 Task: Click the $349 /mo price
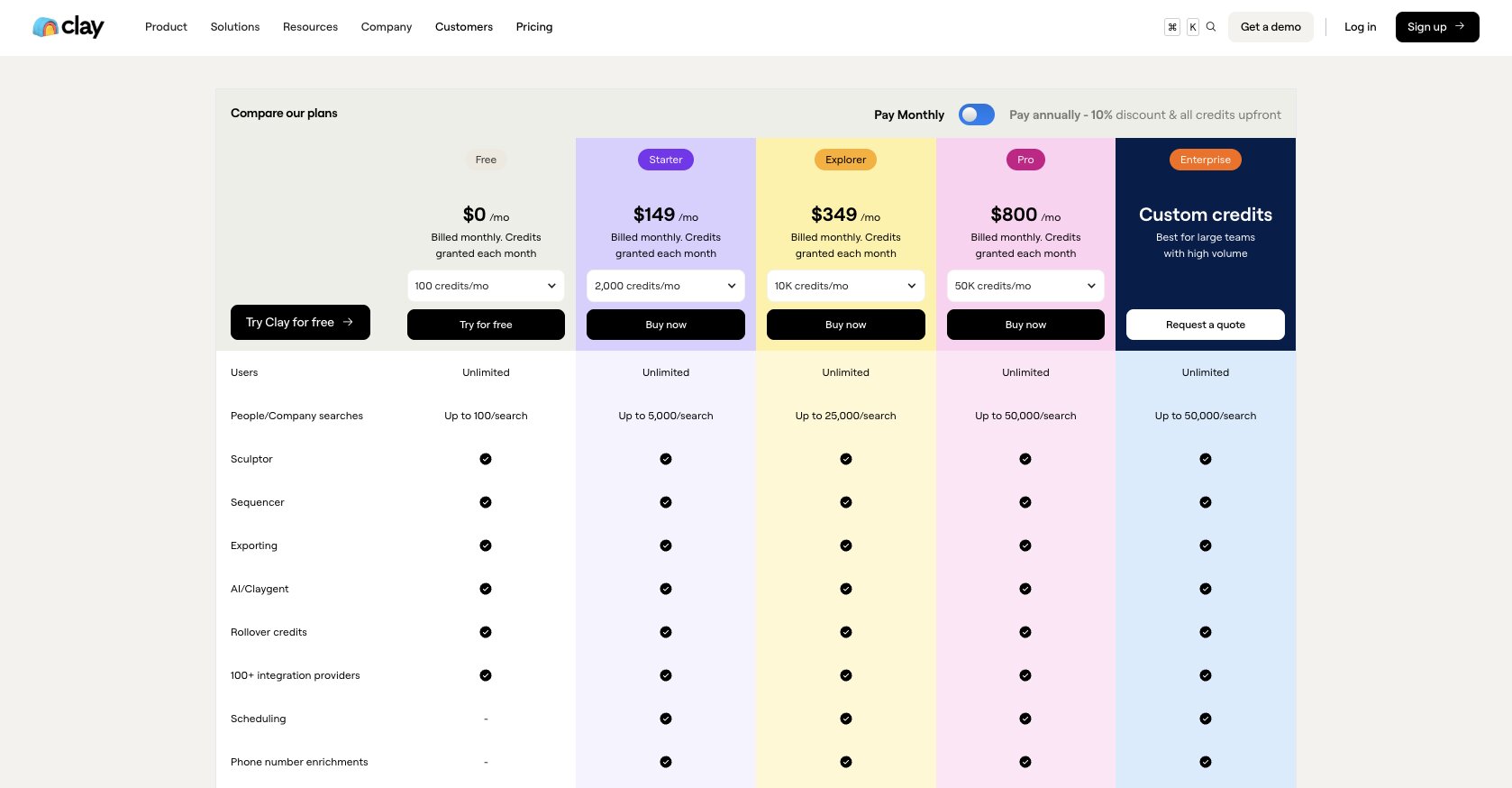tap(846, 215)
